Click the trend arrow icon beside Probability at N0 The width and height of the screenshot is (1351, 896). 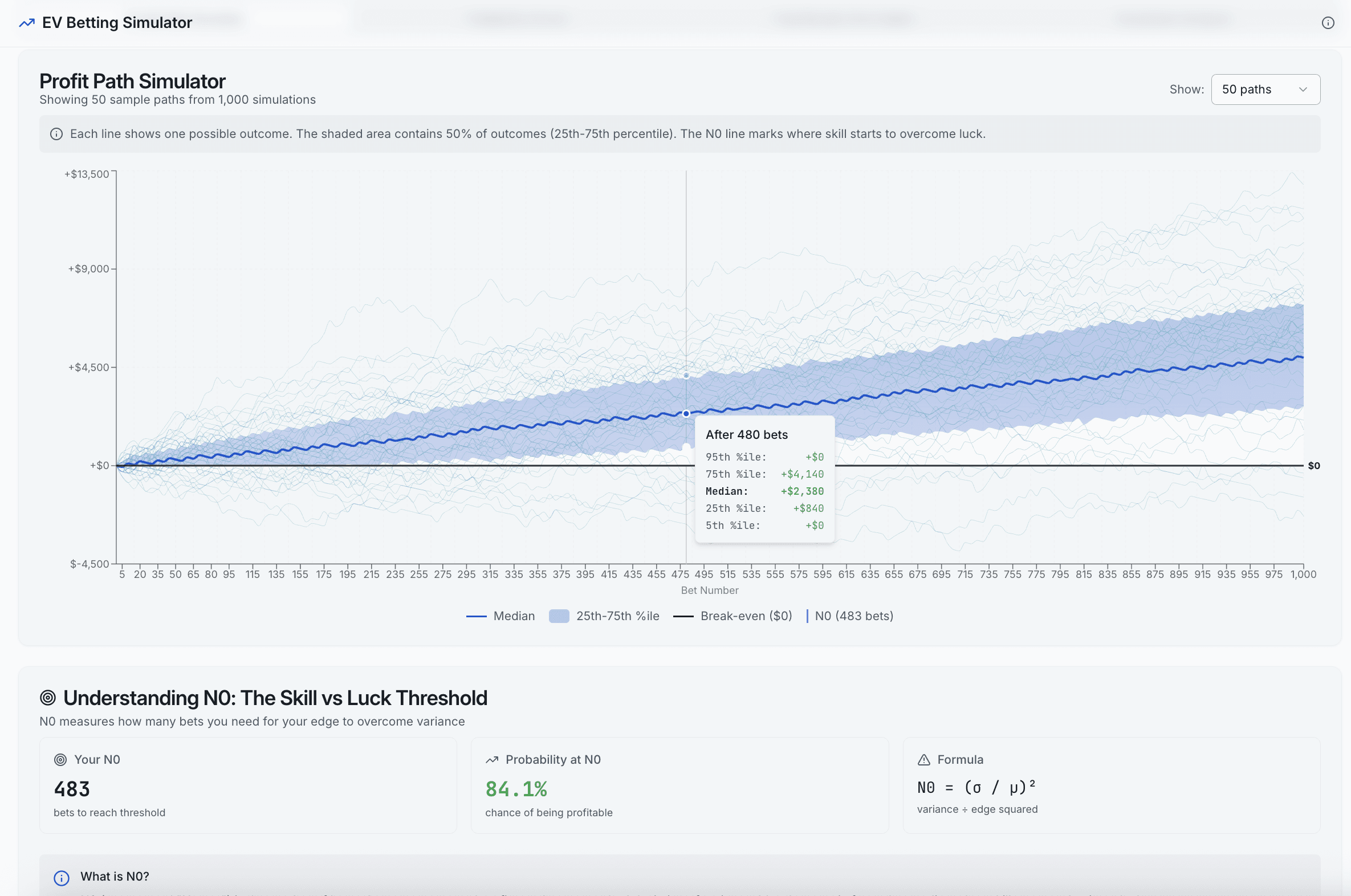click(x=492, y=759)
